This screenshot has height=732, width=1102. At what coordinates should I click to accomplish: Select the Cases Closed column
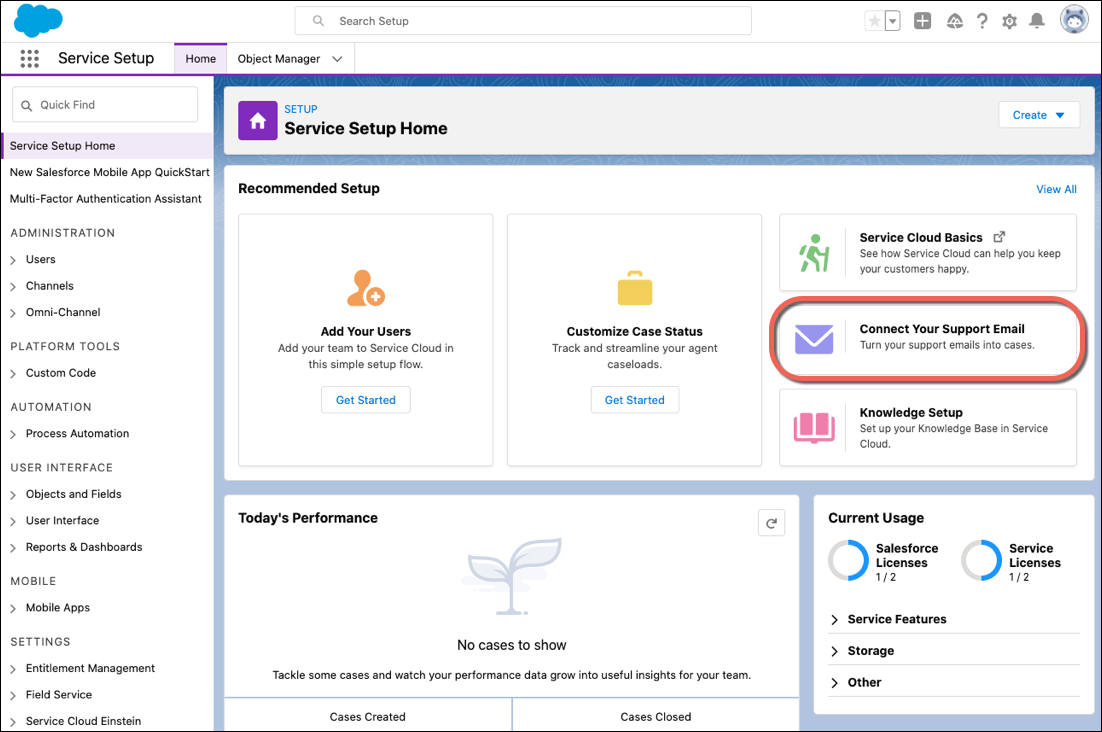click(x=656, y=716)
